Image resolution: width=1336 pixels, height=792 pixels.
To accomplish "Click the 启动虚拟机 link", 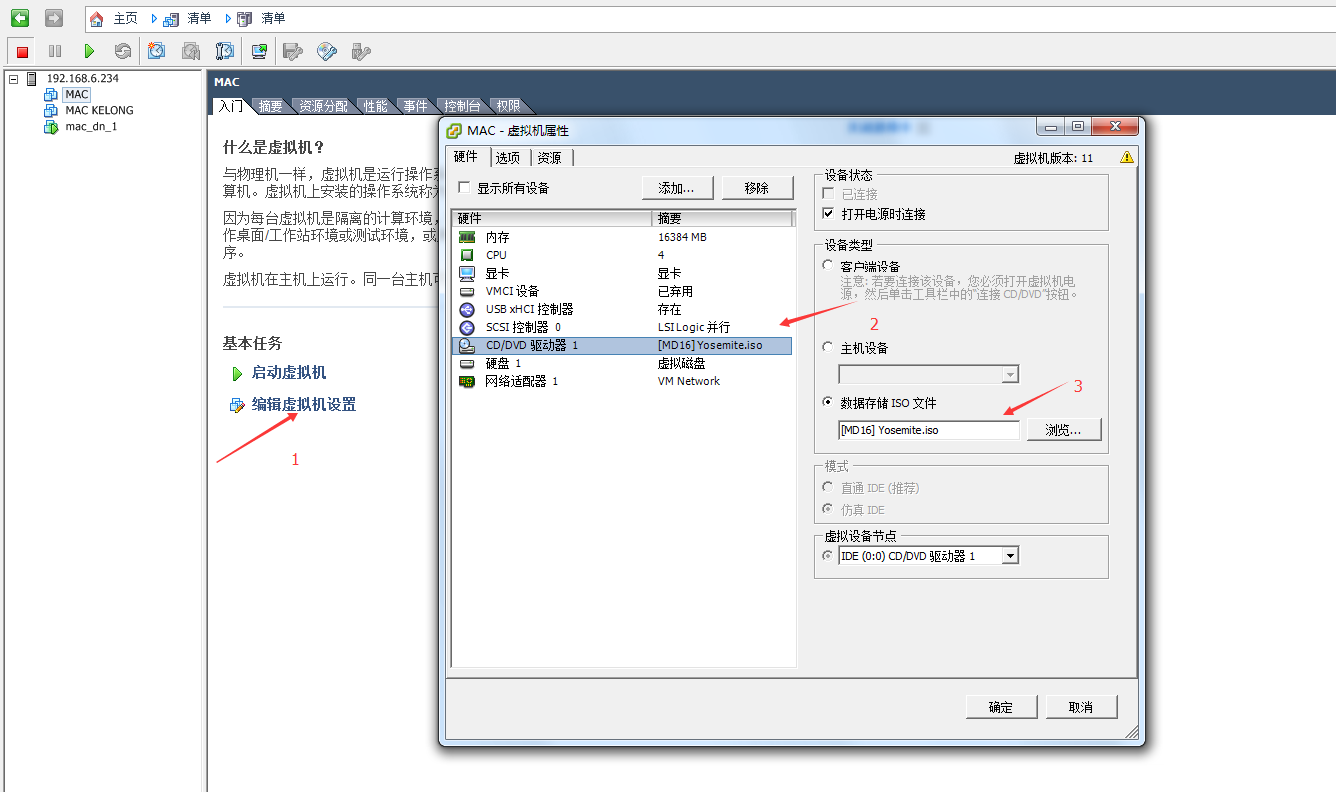I will coord(288,372).
